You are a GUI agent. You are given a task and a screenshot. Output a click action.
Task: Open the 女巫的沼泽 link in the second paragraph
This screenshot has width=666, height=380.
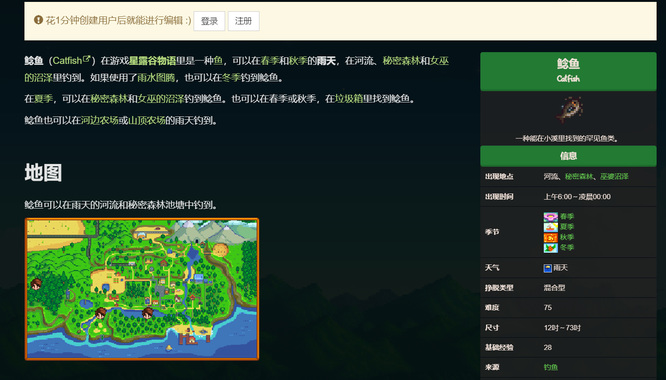tap(161, 99)
